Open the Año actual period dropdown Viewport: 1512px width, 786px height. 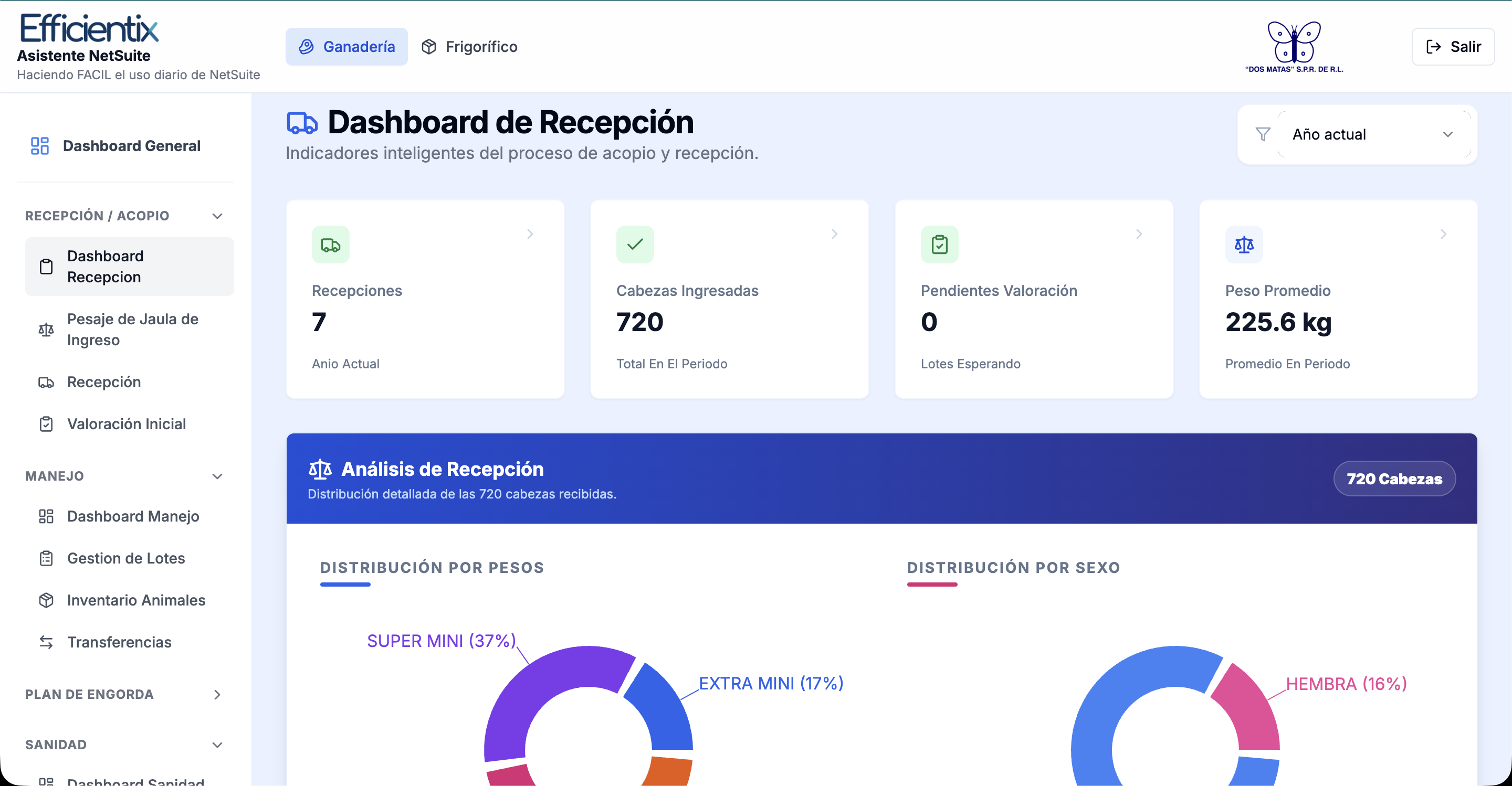1373,134
